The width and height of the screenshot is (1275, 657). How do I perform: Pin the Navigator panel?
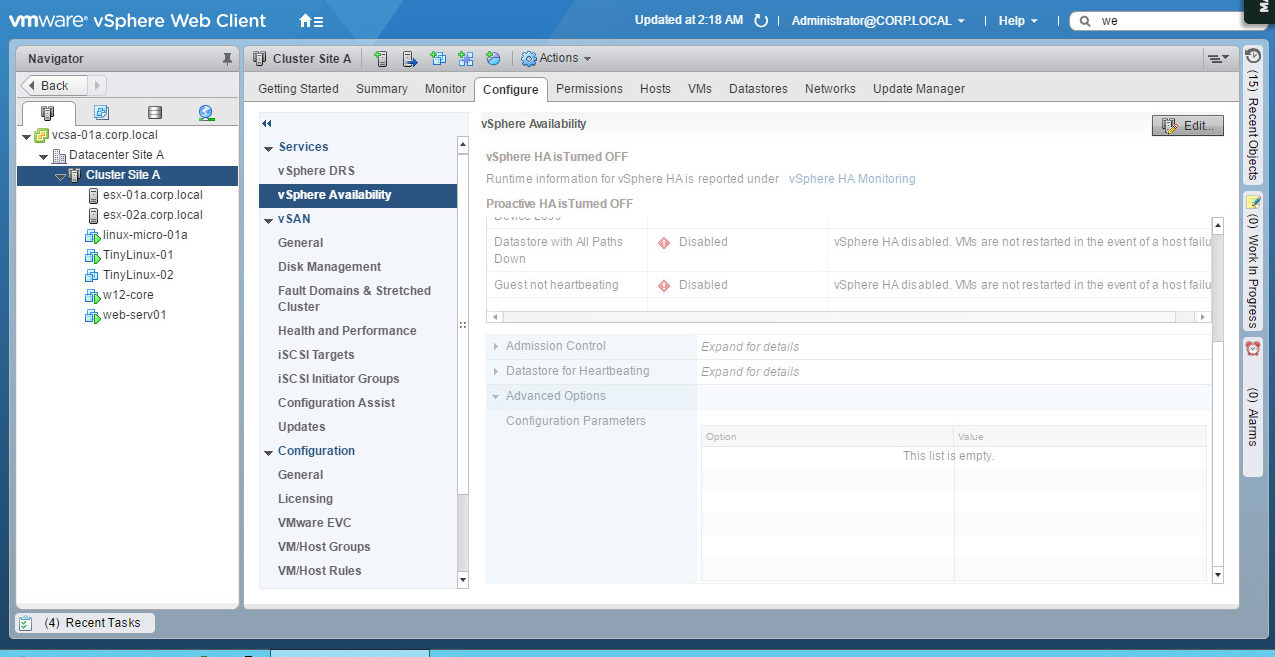[227, 59]
